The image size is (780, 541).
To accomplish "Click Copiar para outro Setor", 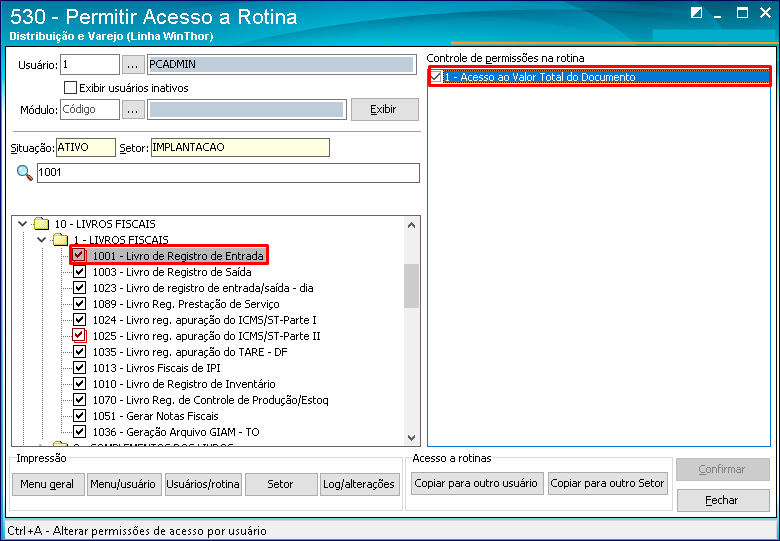I will coord(607,483).
